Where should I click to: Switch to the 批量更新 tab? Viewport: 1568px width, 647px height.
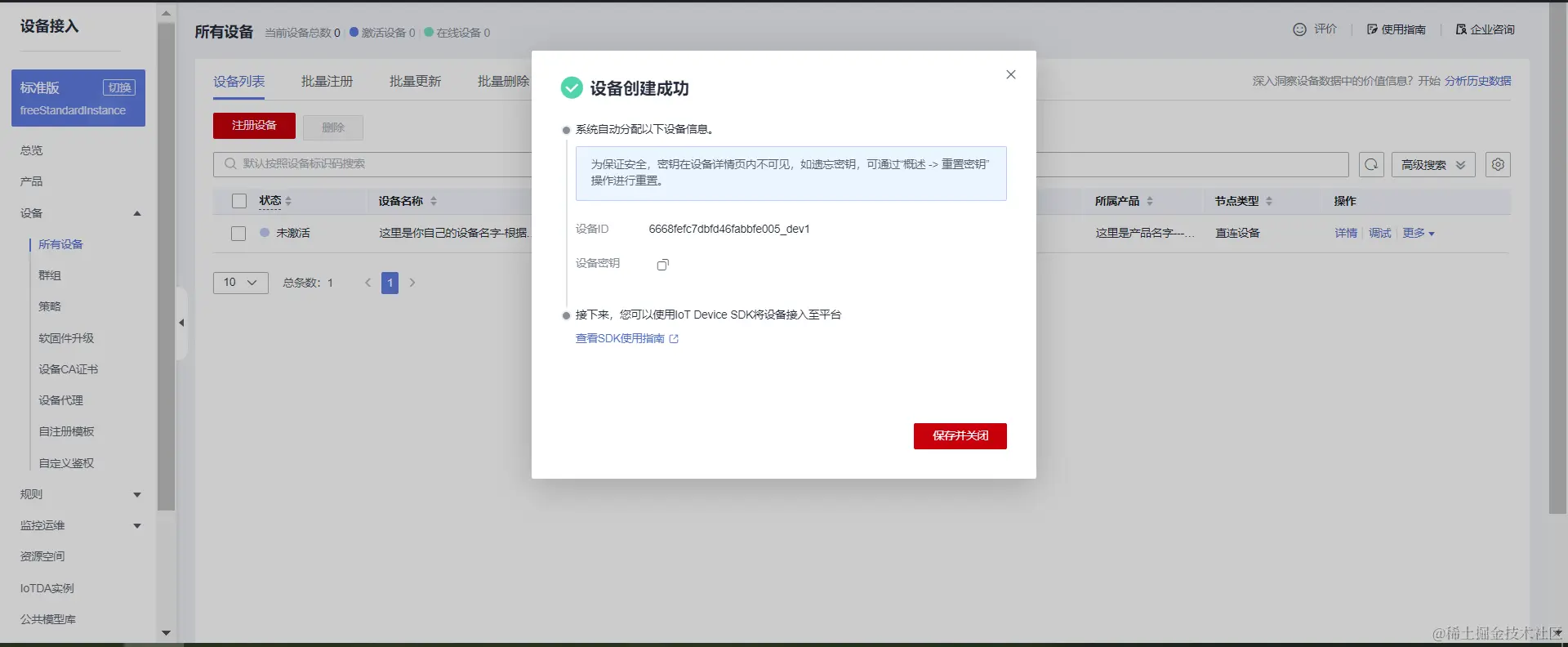click(416, 82)
